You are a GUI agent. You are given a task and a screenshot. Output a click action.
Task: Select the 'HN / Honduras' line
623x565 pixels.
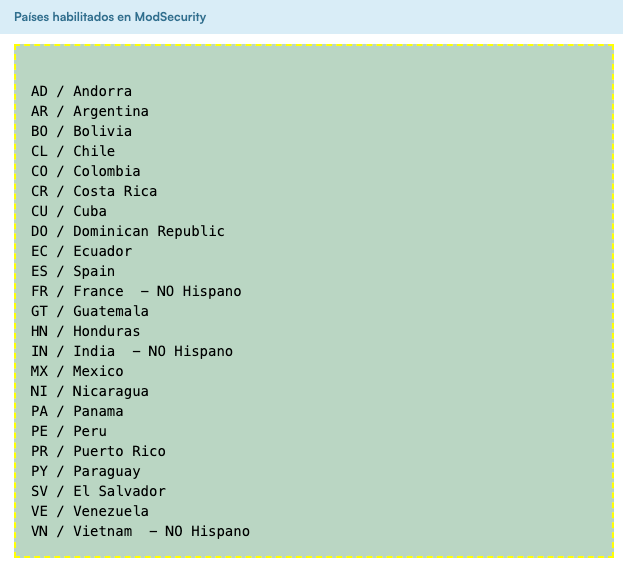[86, 331]
